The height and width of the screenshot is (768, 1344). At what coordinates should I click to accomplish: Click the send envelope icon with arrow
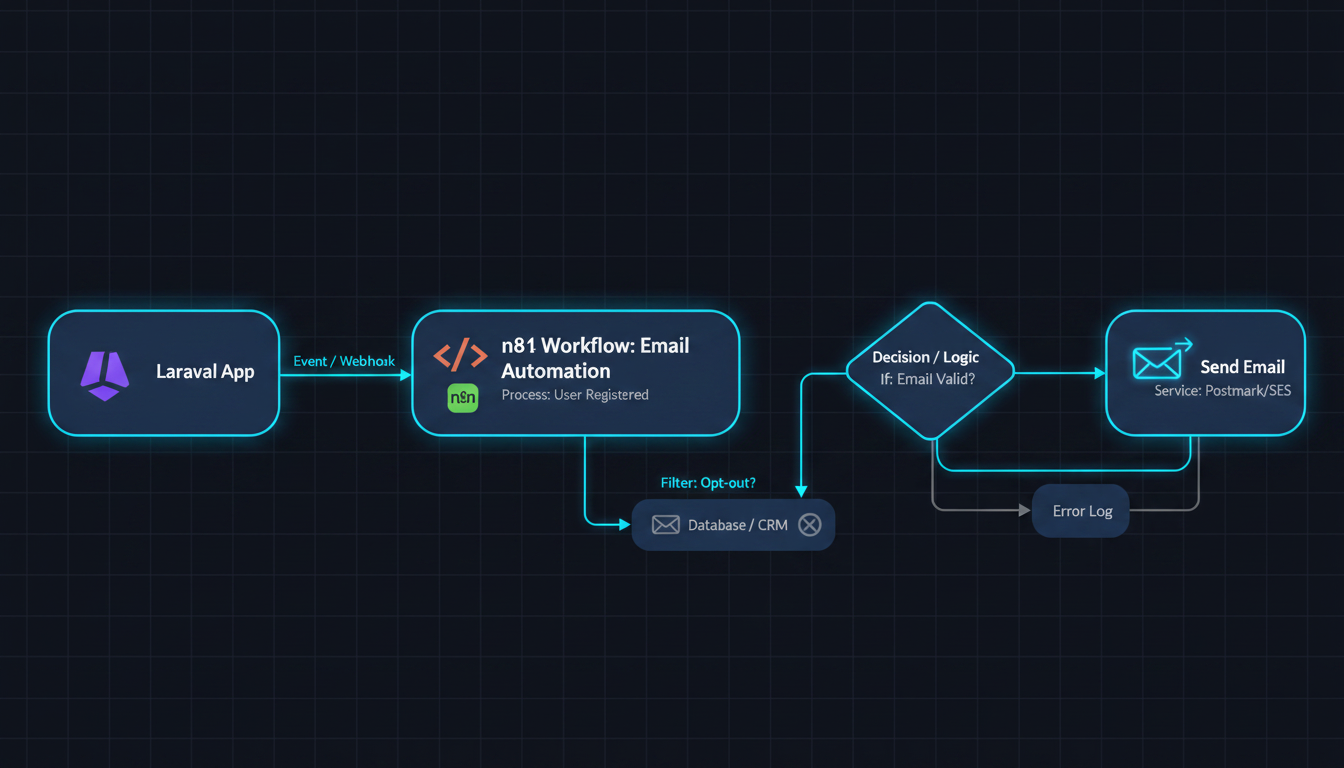tap(1162, 361)
